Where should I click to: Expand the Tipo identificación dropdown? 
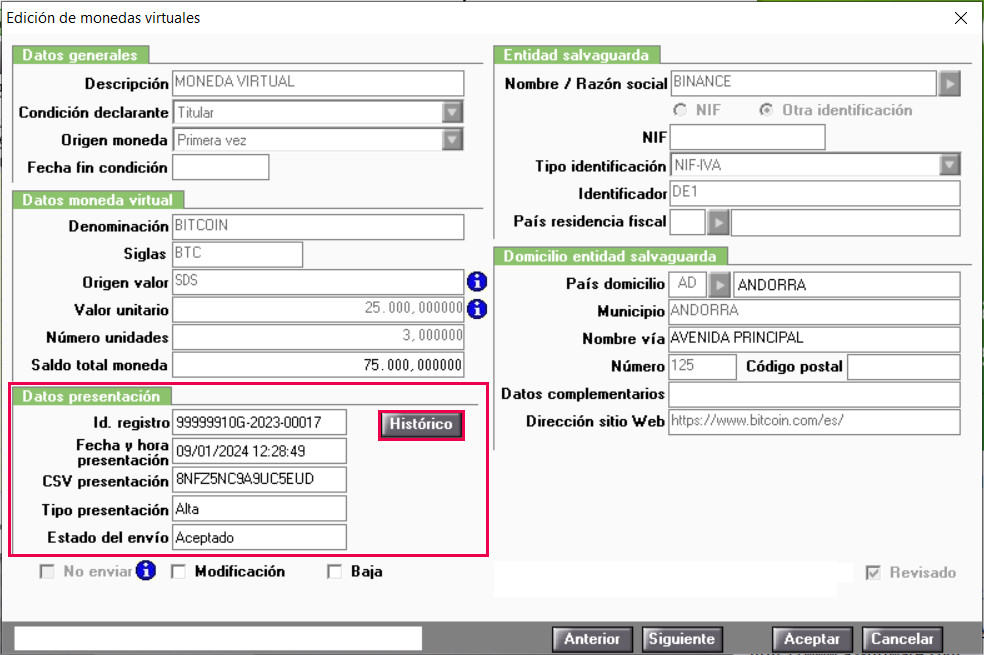[949, 165]
